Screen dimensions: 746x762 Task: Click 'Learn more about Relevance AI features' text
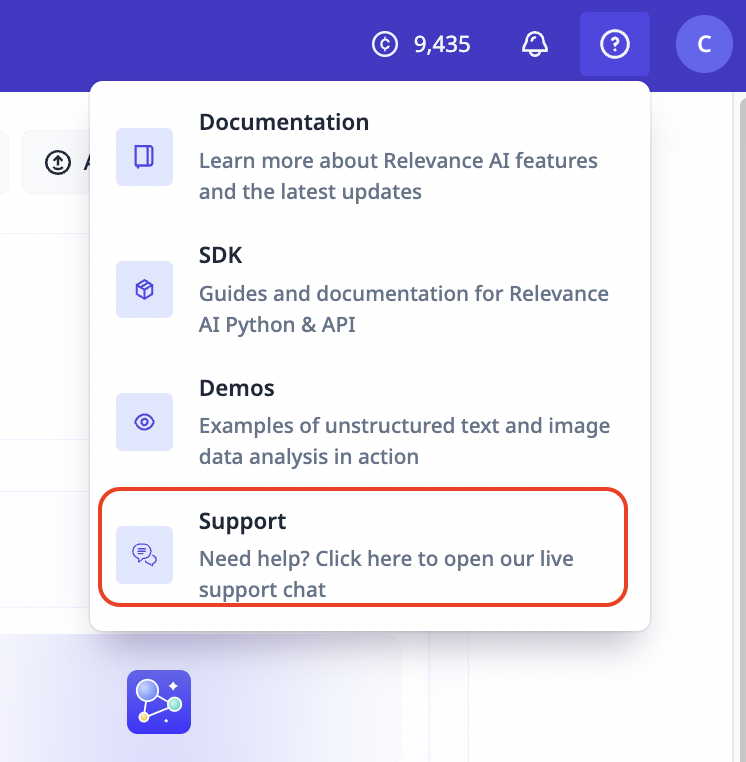coord(398,160)
